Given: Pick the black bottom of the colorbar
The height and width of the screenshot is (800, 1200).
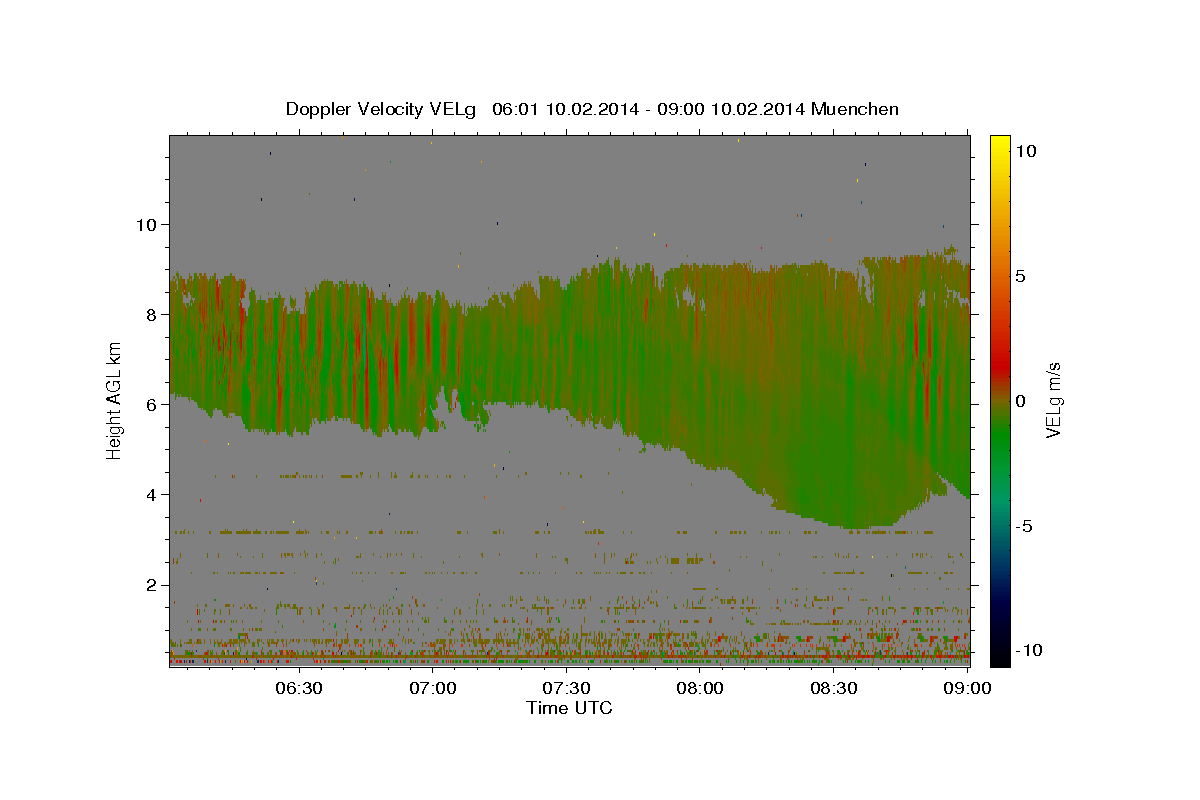Looking at the screenshot, I should [1000, 655].
